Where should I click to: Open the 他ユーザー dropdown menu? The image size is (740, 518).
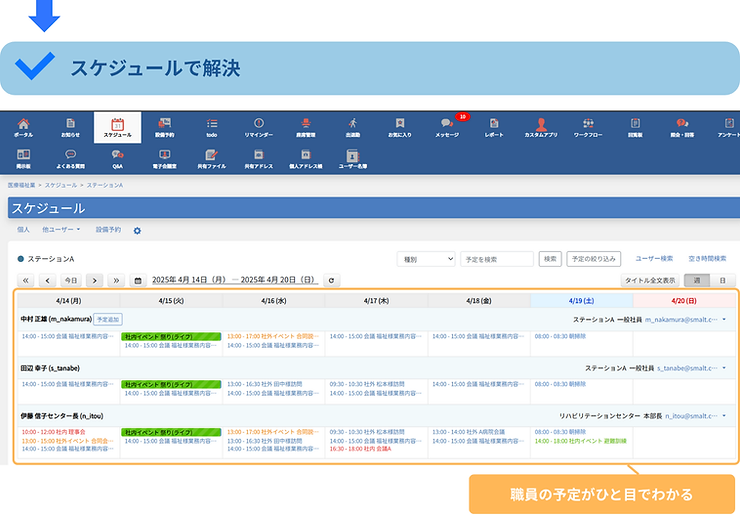click(62, 230)
